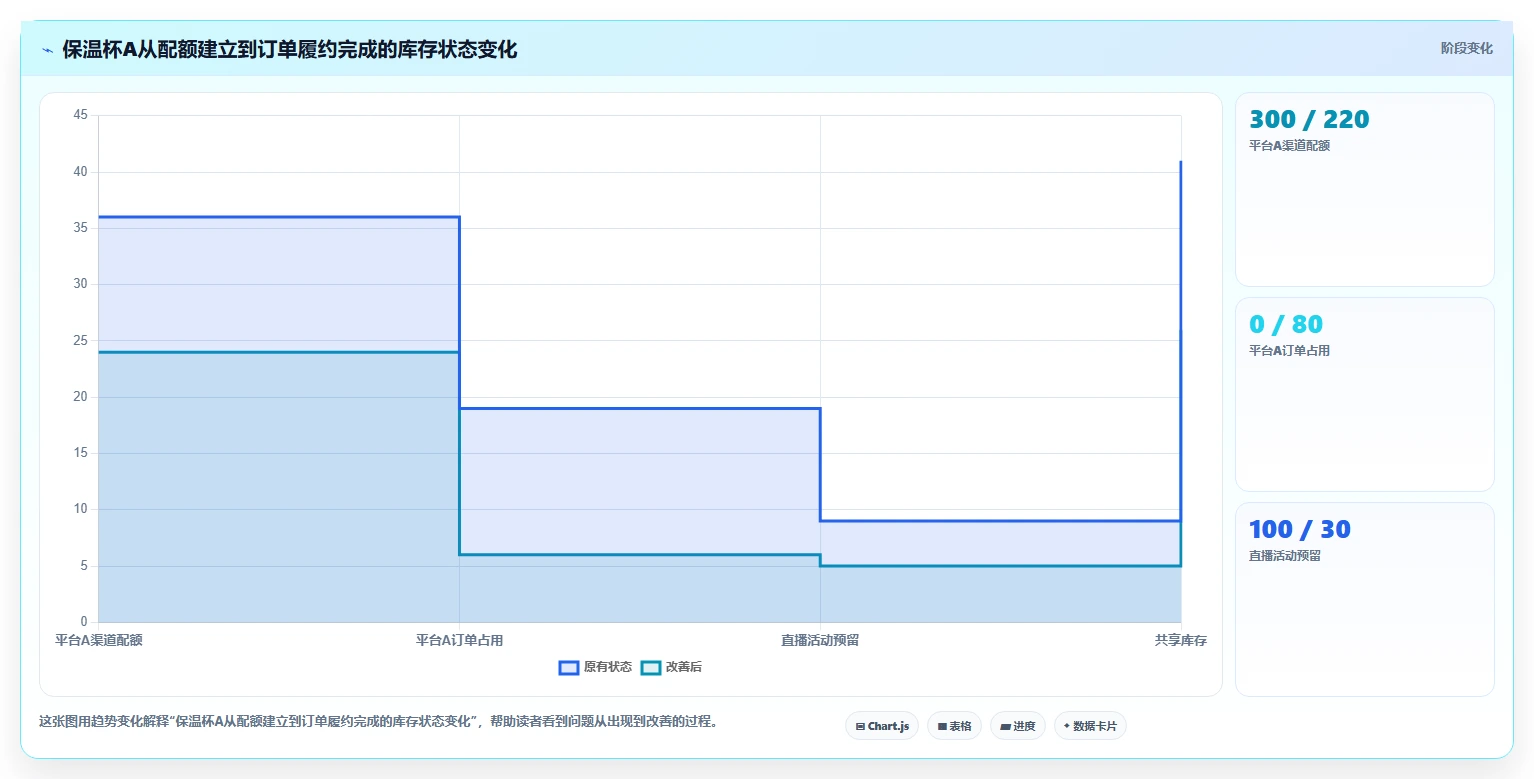1534x779 pixels.
Task: Toggle the 改善后 legend item
Action: pos(671,667)
